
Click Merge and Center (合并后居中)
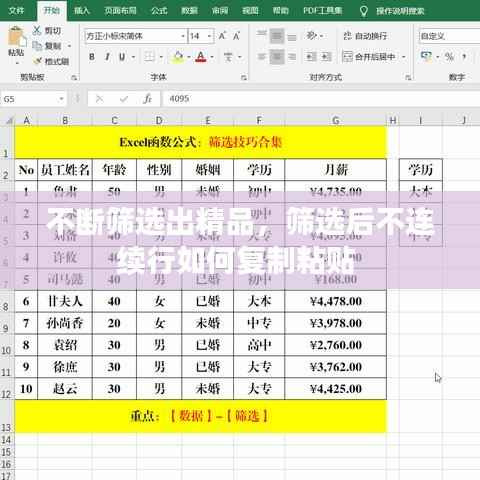(369, 57)
